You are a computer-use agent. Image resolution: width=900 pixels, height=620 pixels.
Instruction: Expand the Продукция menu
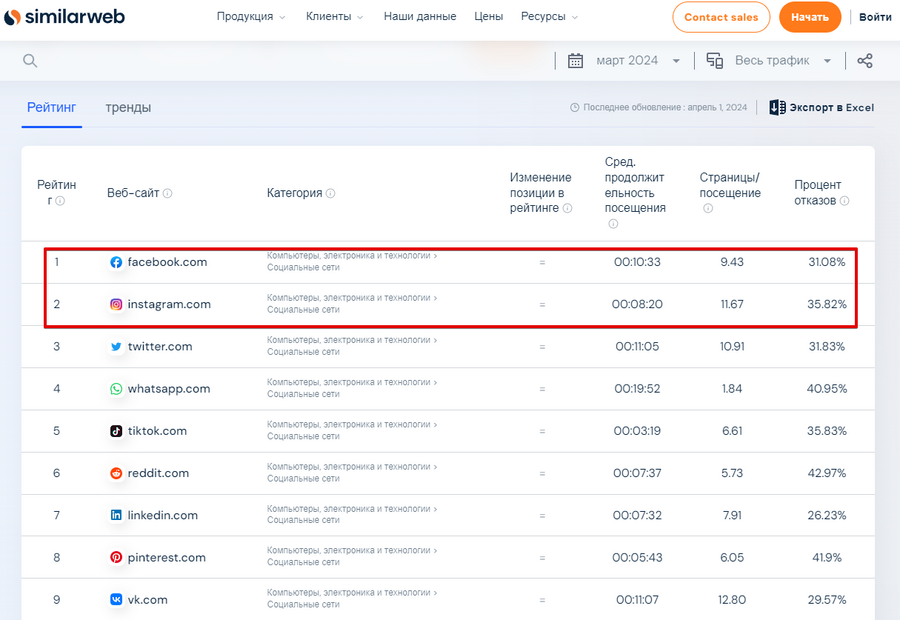(251, 17)
